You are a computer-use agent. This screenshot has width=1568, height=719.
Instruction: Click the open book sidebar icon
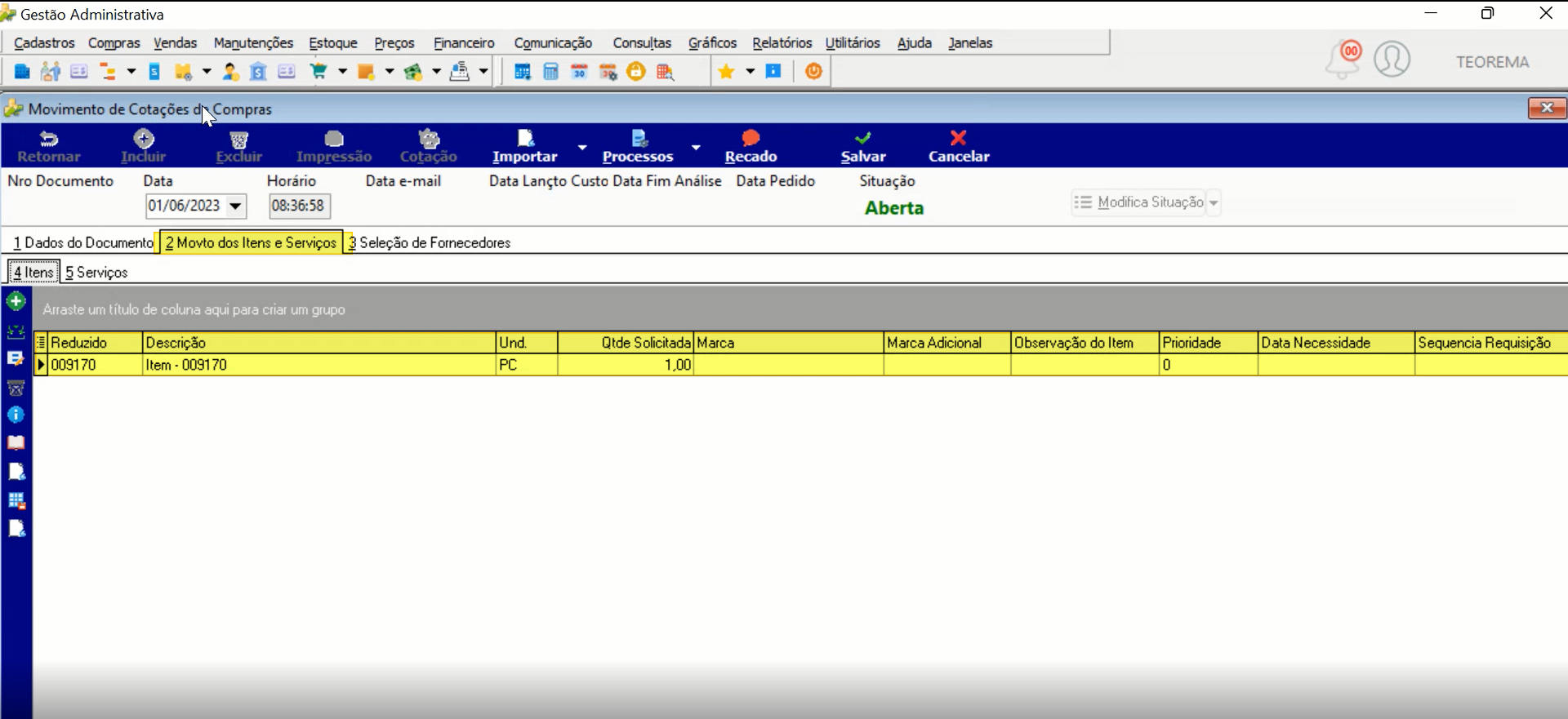16,443
